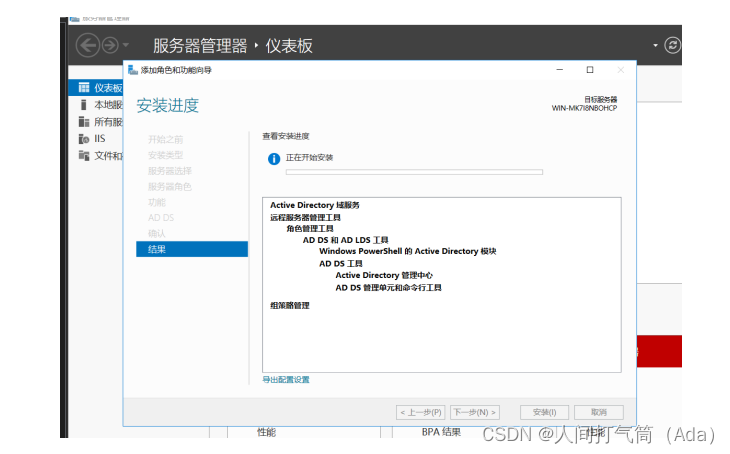Click the dashboard grid icon in sidebar
The image size is (730, 454).
tap(84, 88)
